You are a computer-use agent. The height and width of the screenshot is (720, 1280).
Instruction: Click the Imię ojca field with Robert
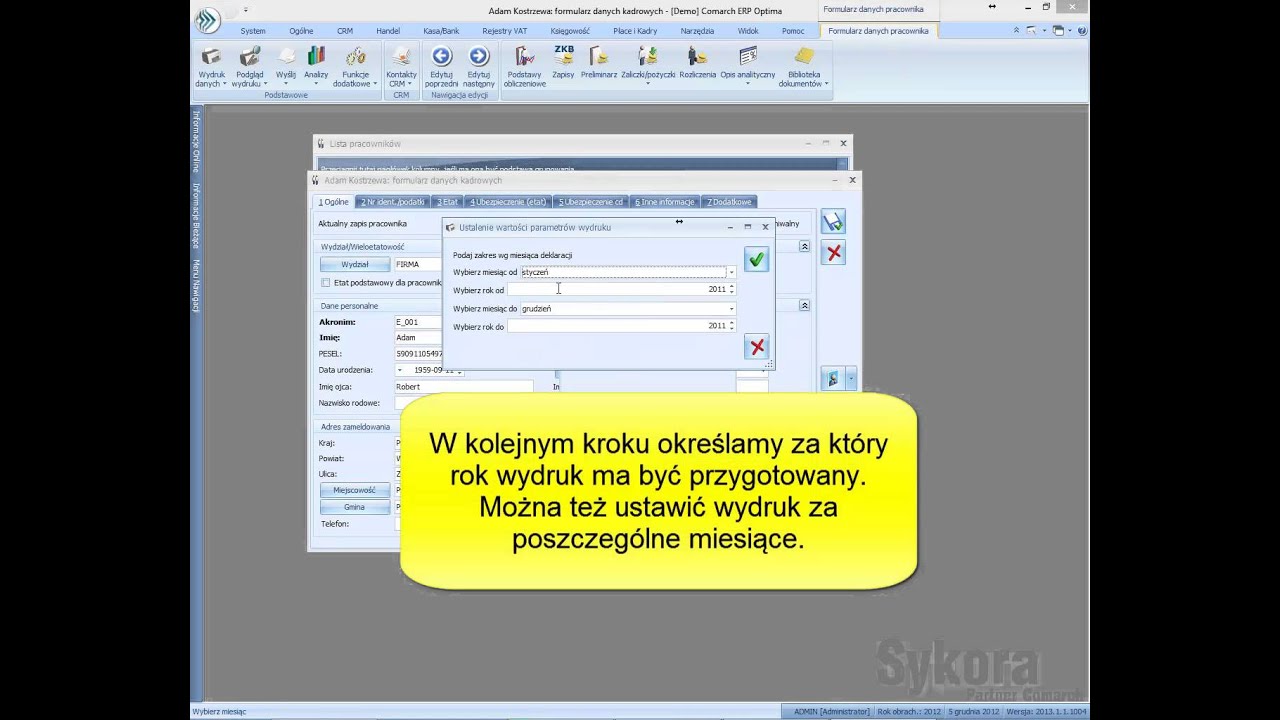coord(463,386)
